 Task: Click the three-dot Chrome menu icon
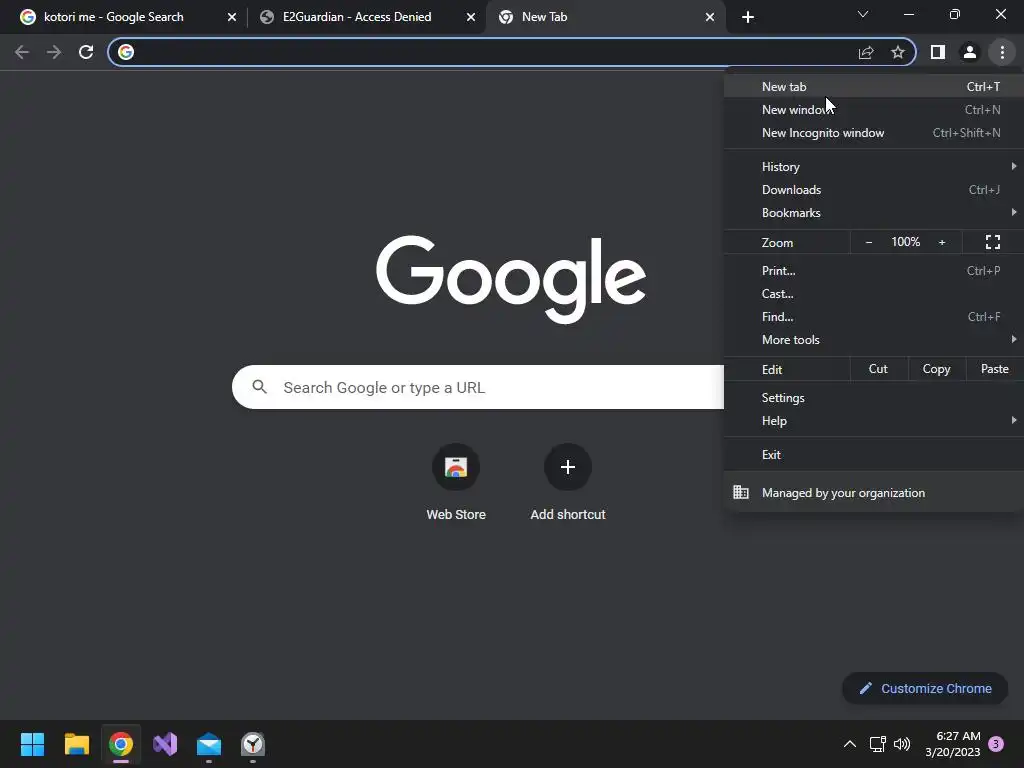(x=1002, y=52)
